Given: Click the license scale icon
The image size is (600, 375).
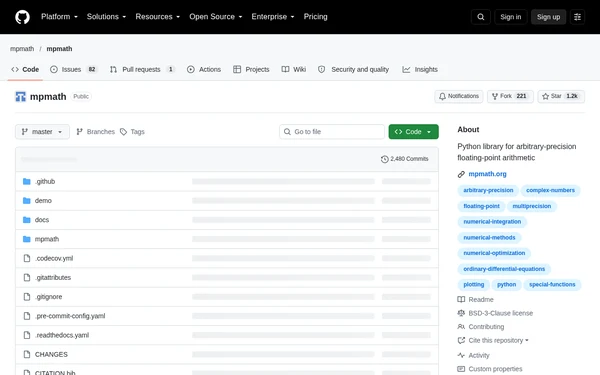Looking at the screenshot, I should click(461, 313).
